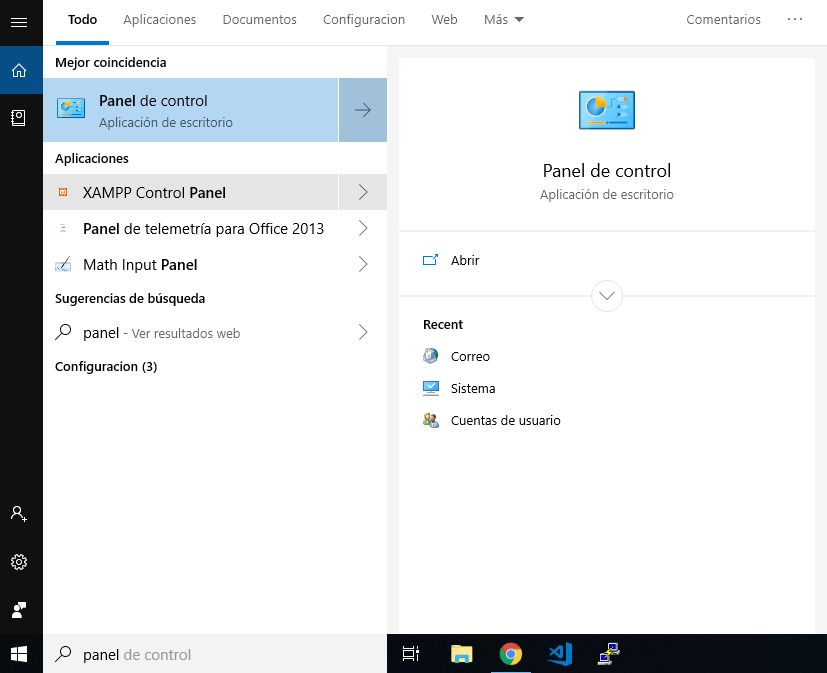Expand Math Input Panel result arrow
This screenshot has width=827, height=673.
click(x=363, y=264)
